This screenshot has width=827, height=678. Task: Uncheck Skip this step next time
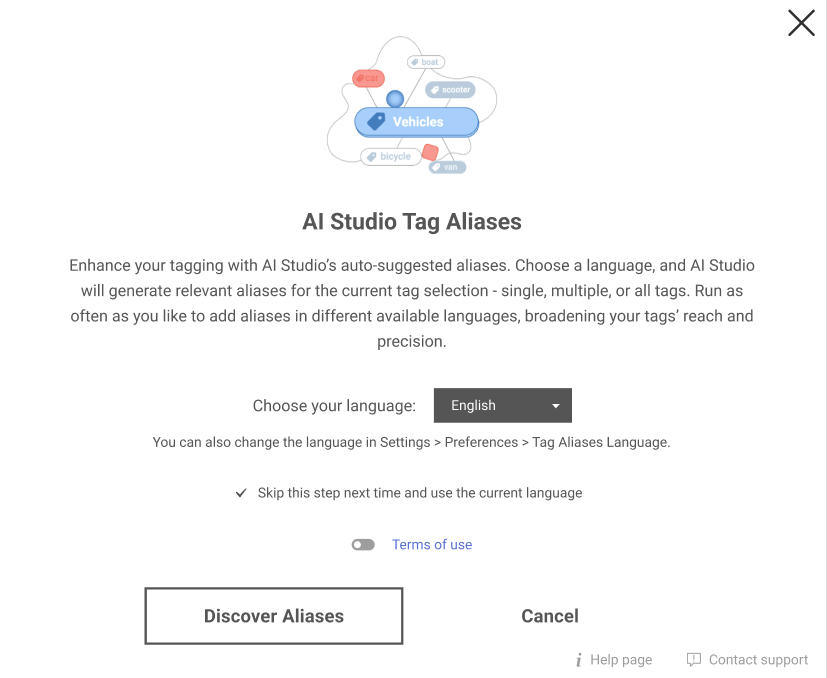[x=241, y=493]
